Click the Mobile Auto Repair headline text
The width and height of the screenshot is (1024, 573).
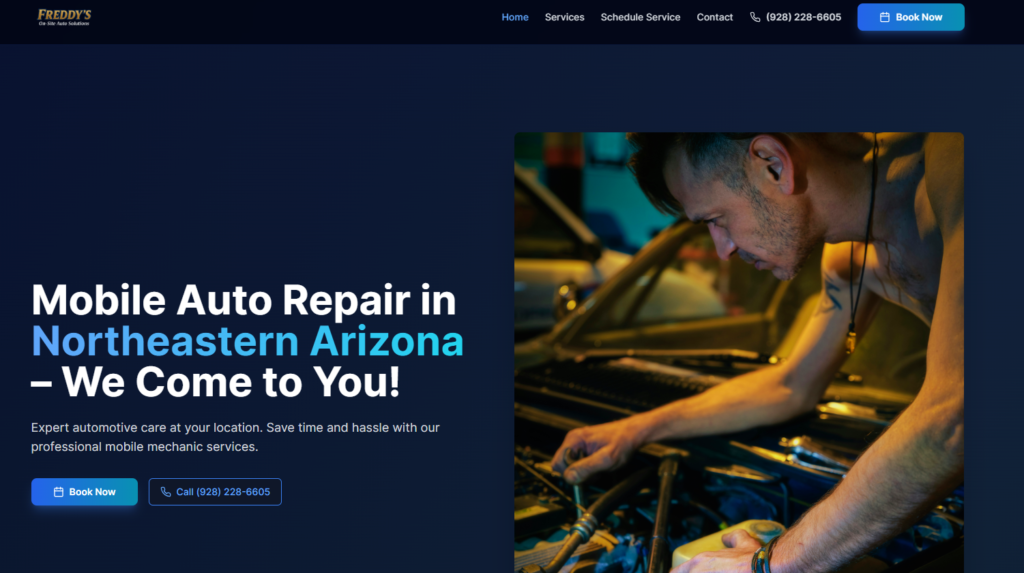(x=244, y=300)
